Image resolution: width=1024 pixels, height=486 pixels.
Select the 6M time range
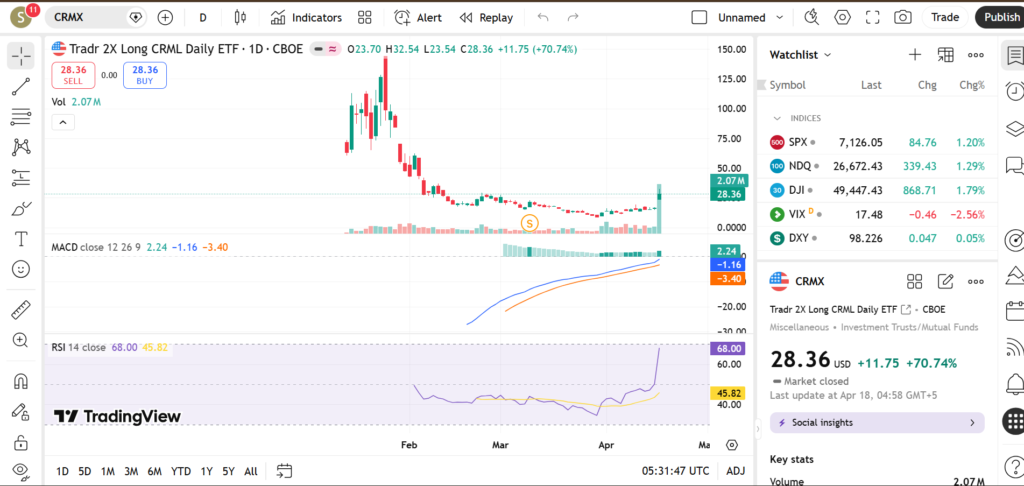pyautogui.click(x=154, y=471)
